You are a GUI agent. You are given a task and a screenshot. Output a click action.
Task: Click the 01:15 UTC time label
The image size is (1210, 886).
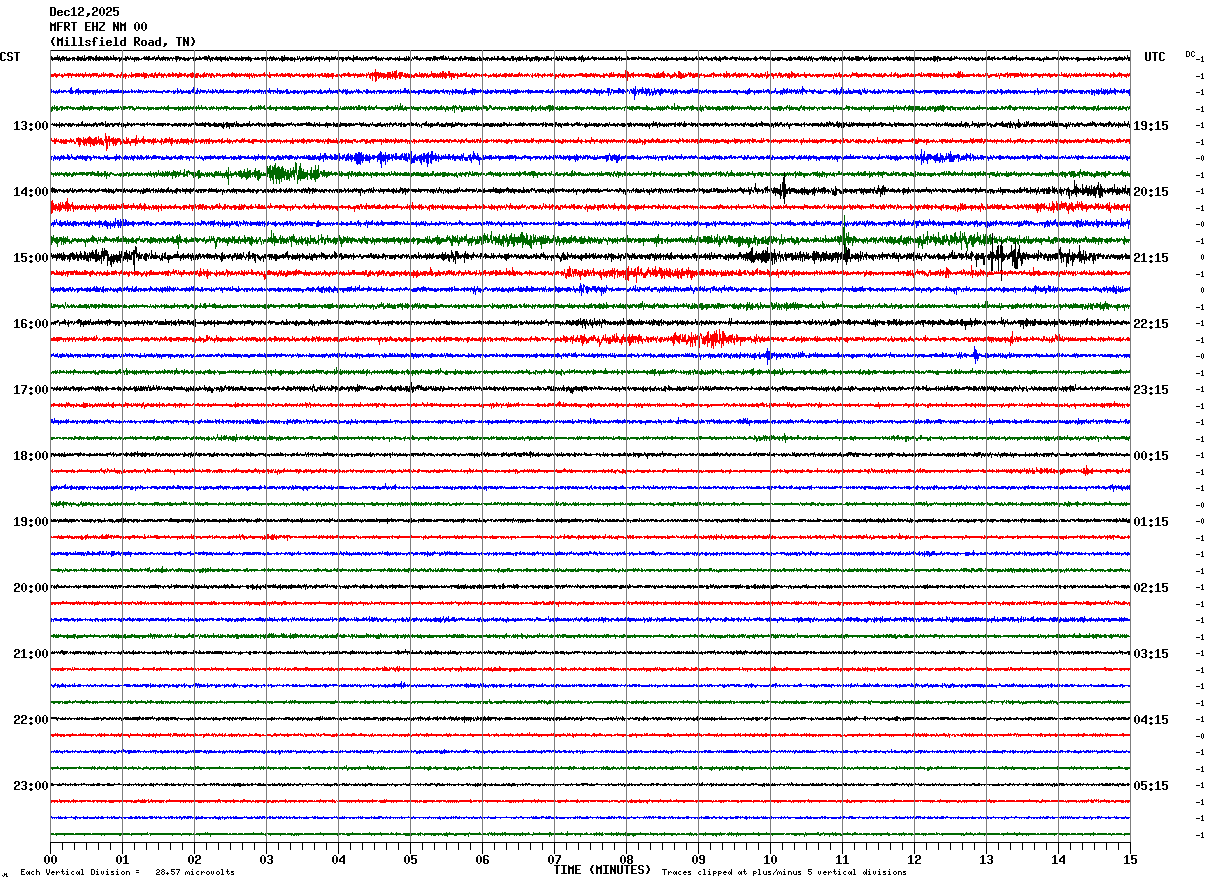pyautogui.click(x=1150, y=522)
